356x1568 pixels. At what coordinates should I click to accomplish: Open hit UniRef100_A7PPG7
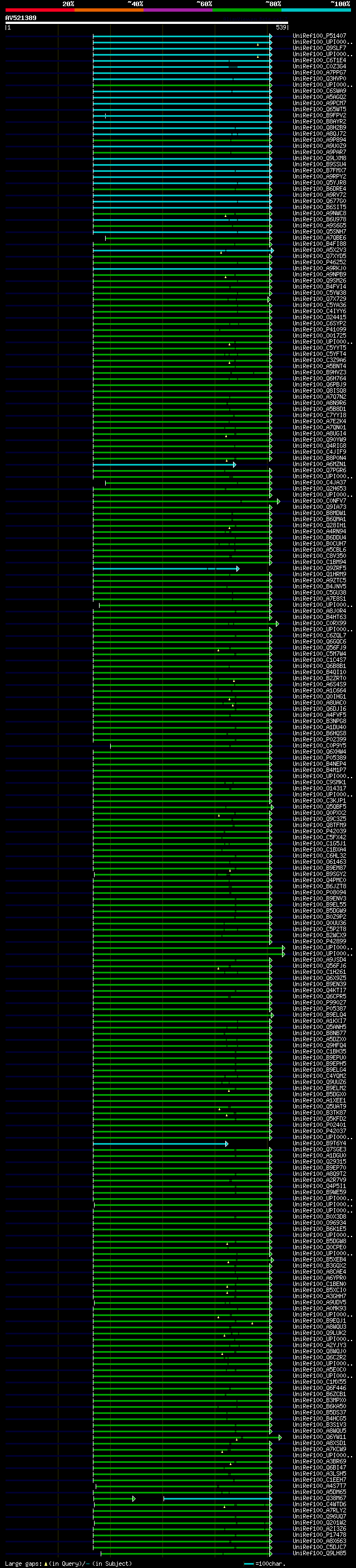(x=319, y=72)
